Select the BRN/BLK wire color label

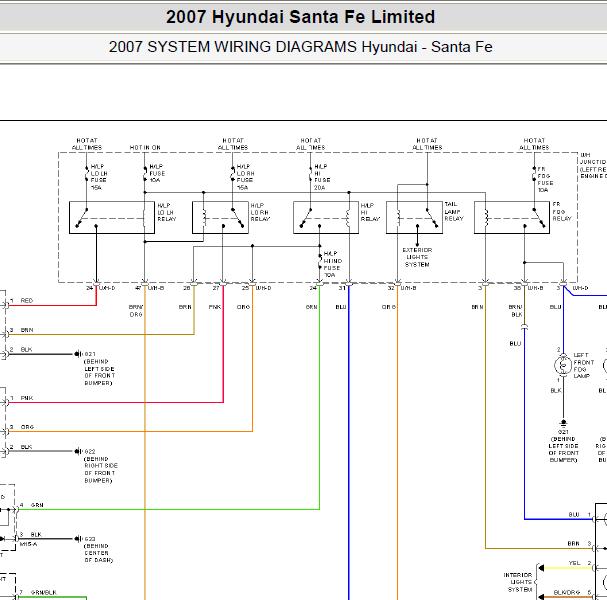516,311
